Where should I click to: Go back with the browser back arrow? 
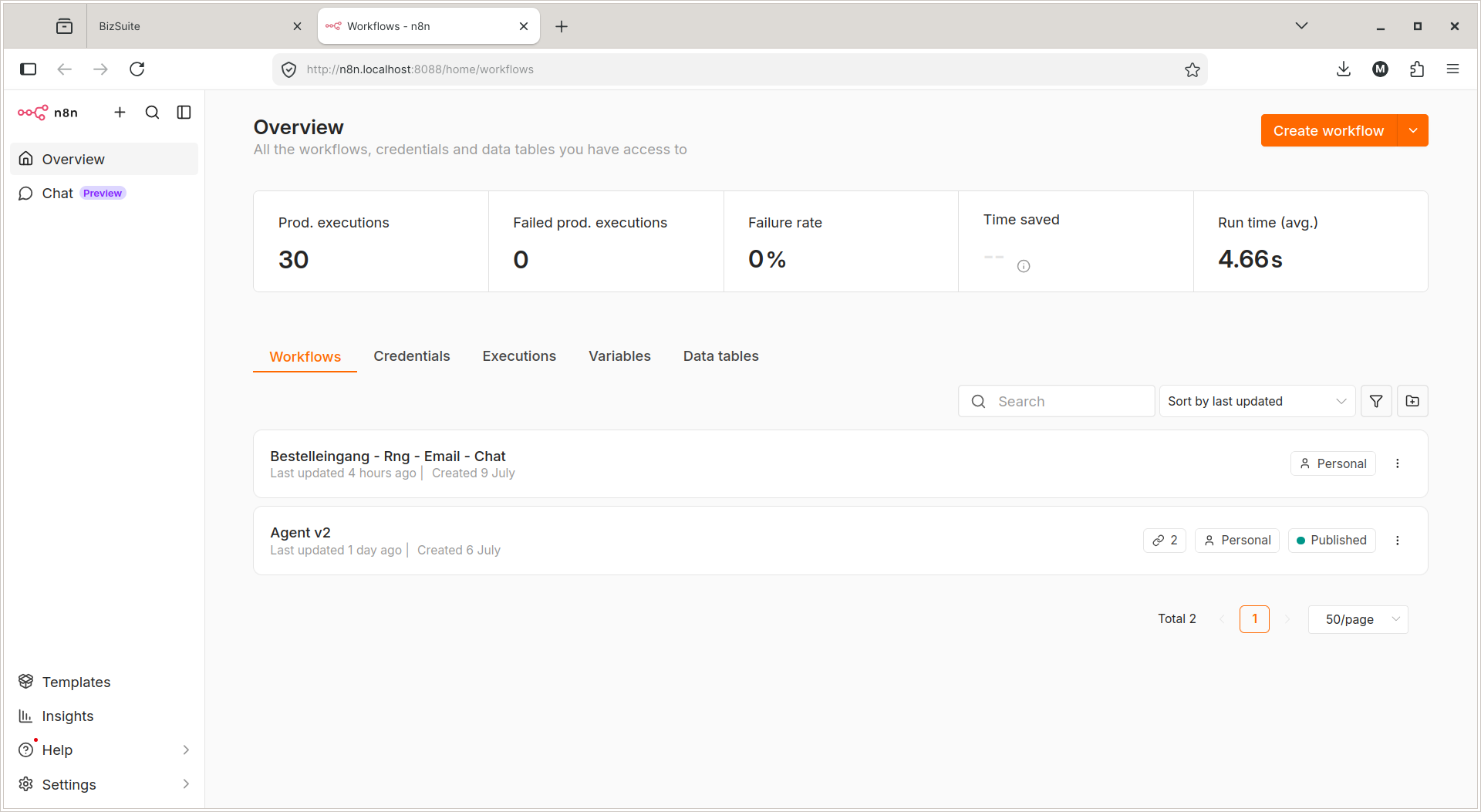click(x=65, y=69)
